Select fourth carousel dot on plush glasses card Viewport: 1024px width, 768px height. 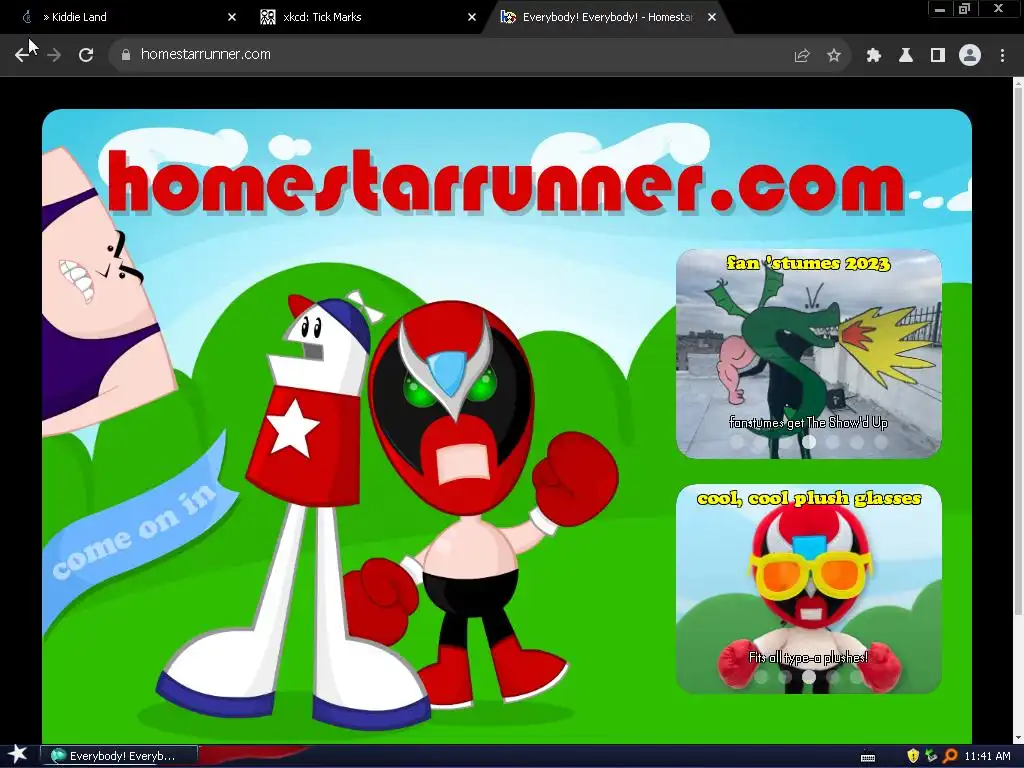coord(833,677)
